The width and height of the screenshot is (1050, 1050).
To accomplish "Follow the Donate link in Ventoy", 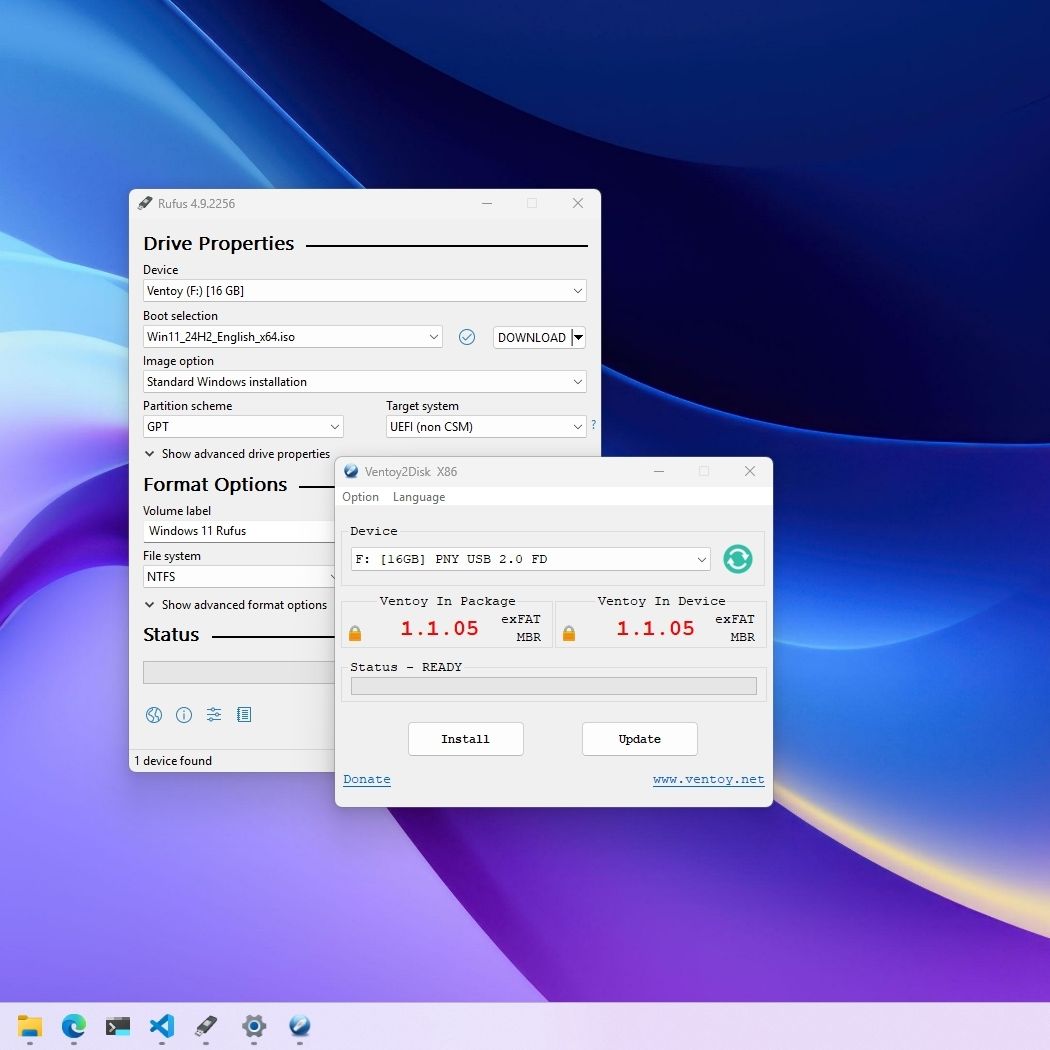I will click(366, 779).
